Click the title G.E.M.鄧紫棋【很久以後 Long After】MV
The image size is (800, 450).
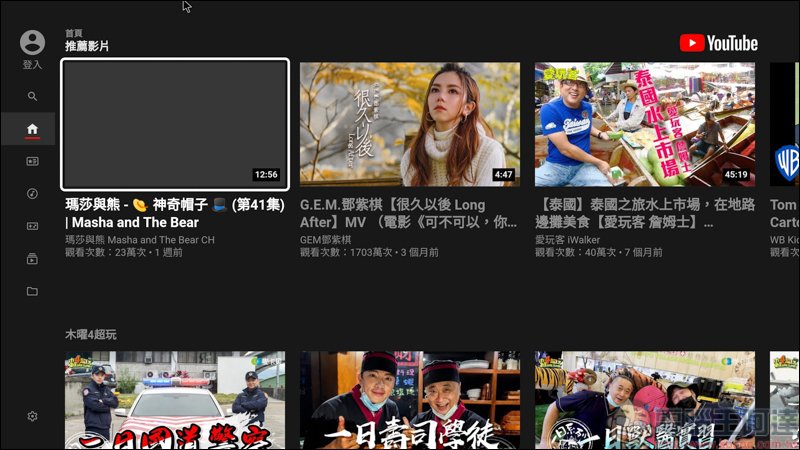(x=408, y=213)
